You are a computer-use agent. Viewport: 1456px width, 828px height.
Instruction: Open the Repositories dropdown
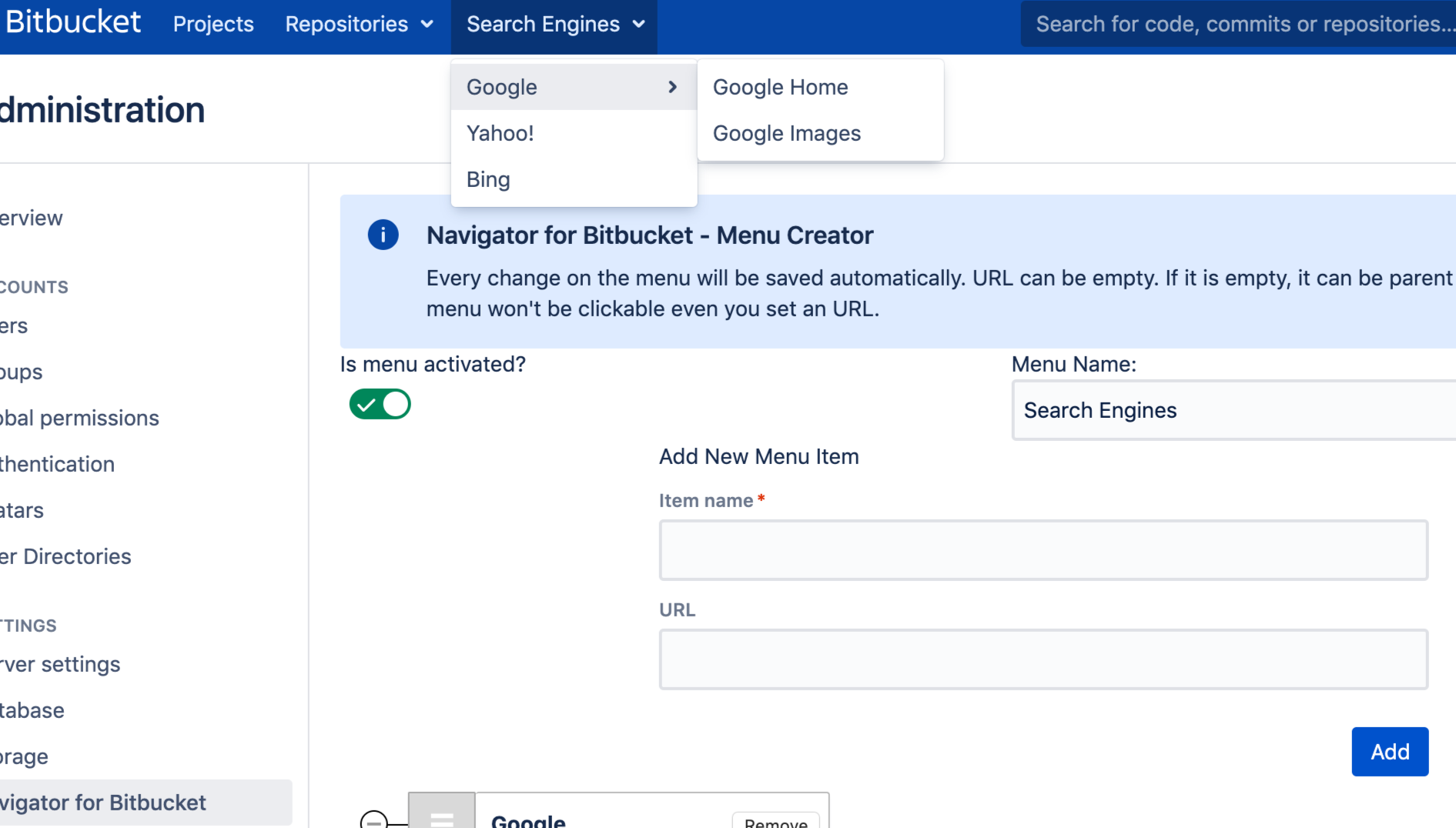click(x=359, y=25)
